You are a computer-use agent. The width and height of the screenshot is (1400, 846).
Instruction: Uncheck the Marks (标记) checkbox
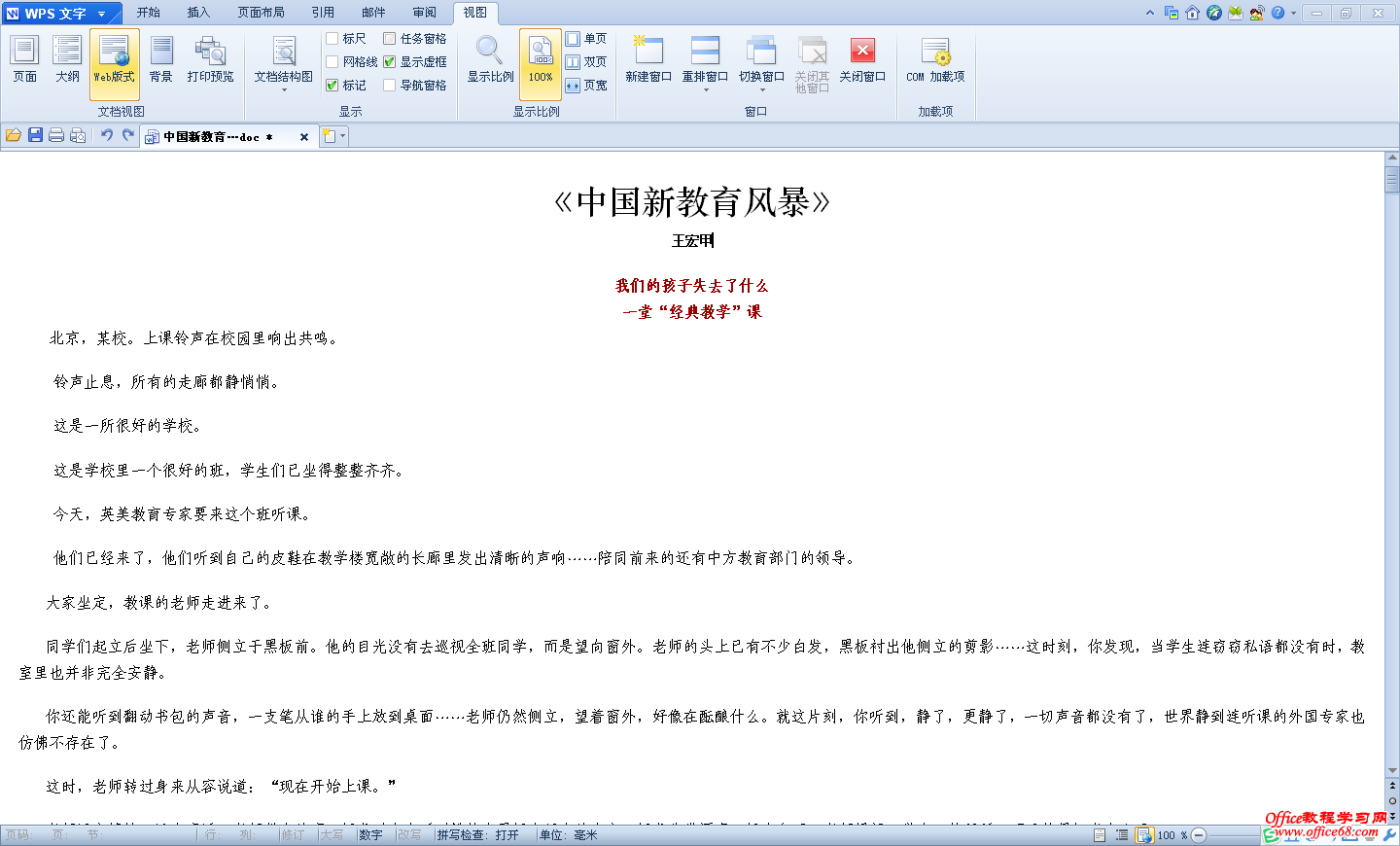[332, 86]
